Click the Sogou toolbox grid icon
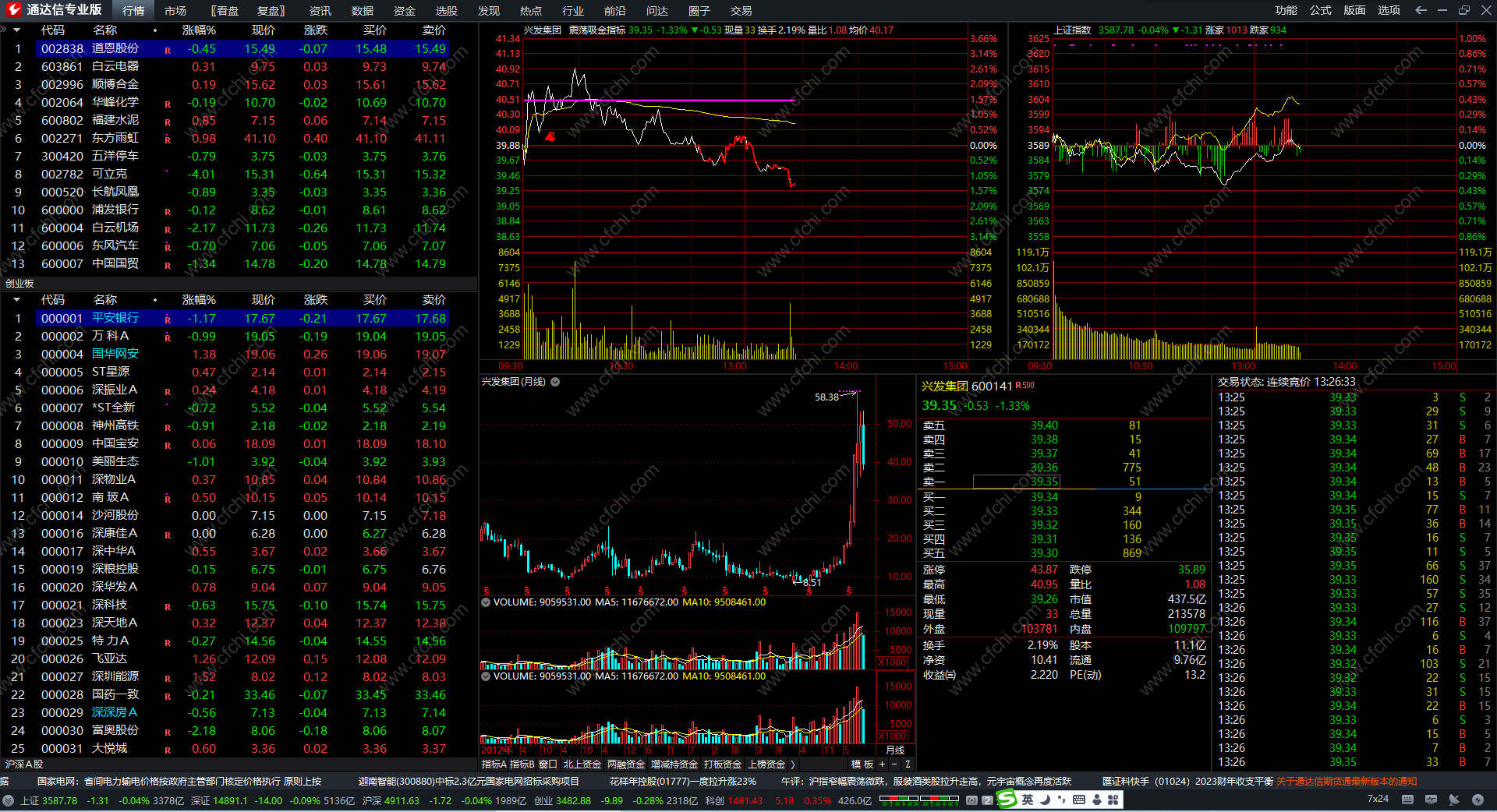This screenshot has height=812, width=1497. [1113, 800]
